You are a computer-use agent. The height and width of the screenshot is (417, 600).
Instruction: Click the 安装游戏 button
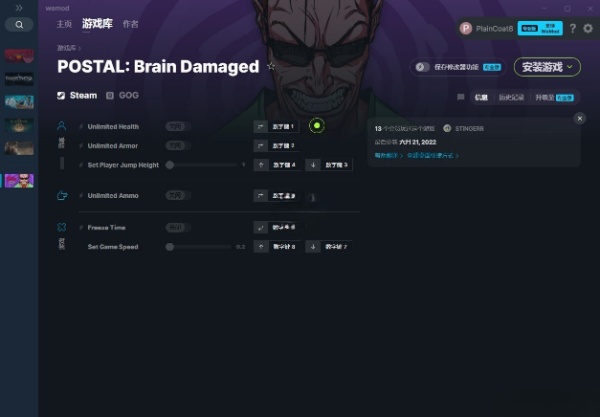coord(547,67)
